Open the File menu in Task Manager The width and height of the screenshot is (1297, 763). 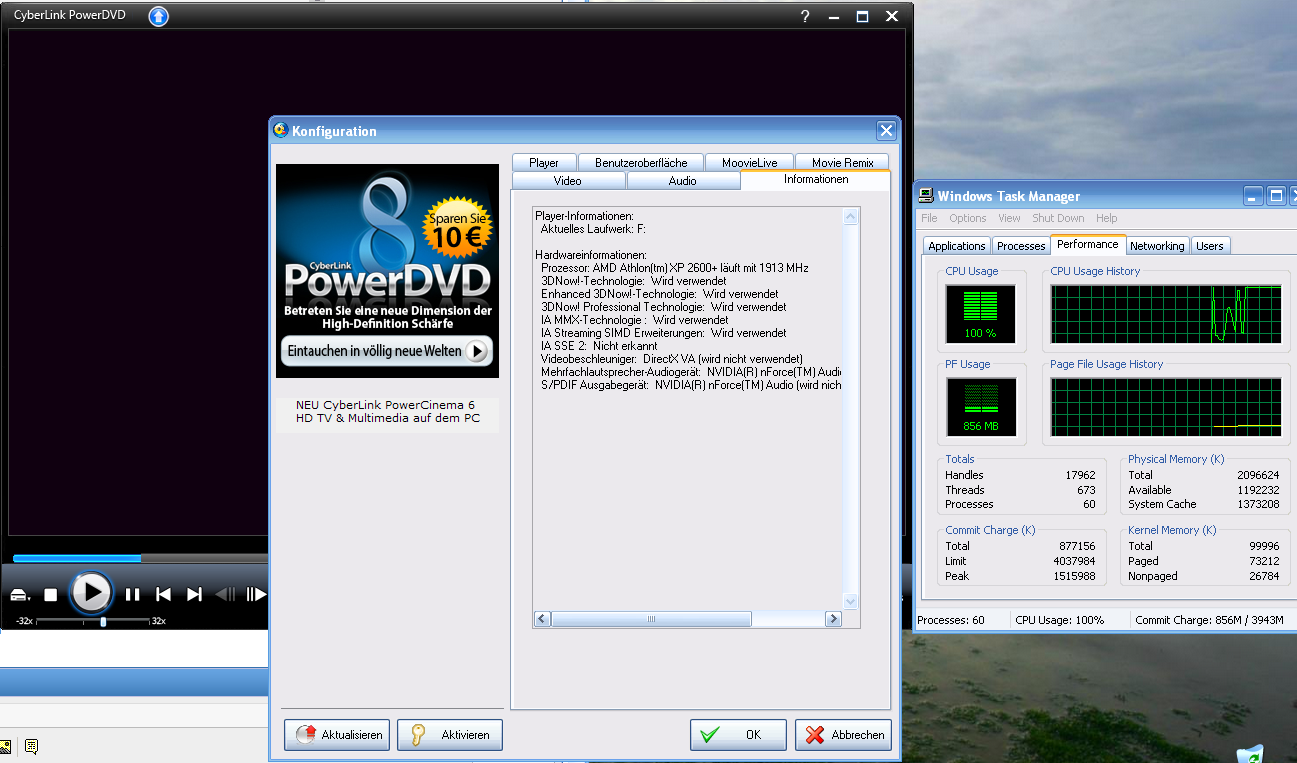click(929, 218)
